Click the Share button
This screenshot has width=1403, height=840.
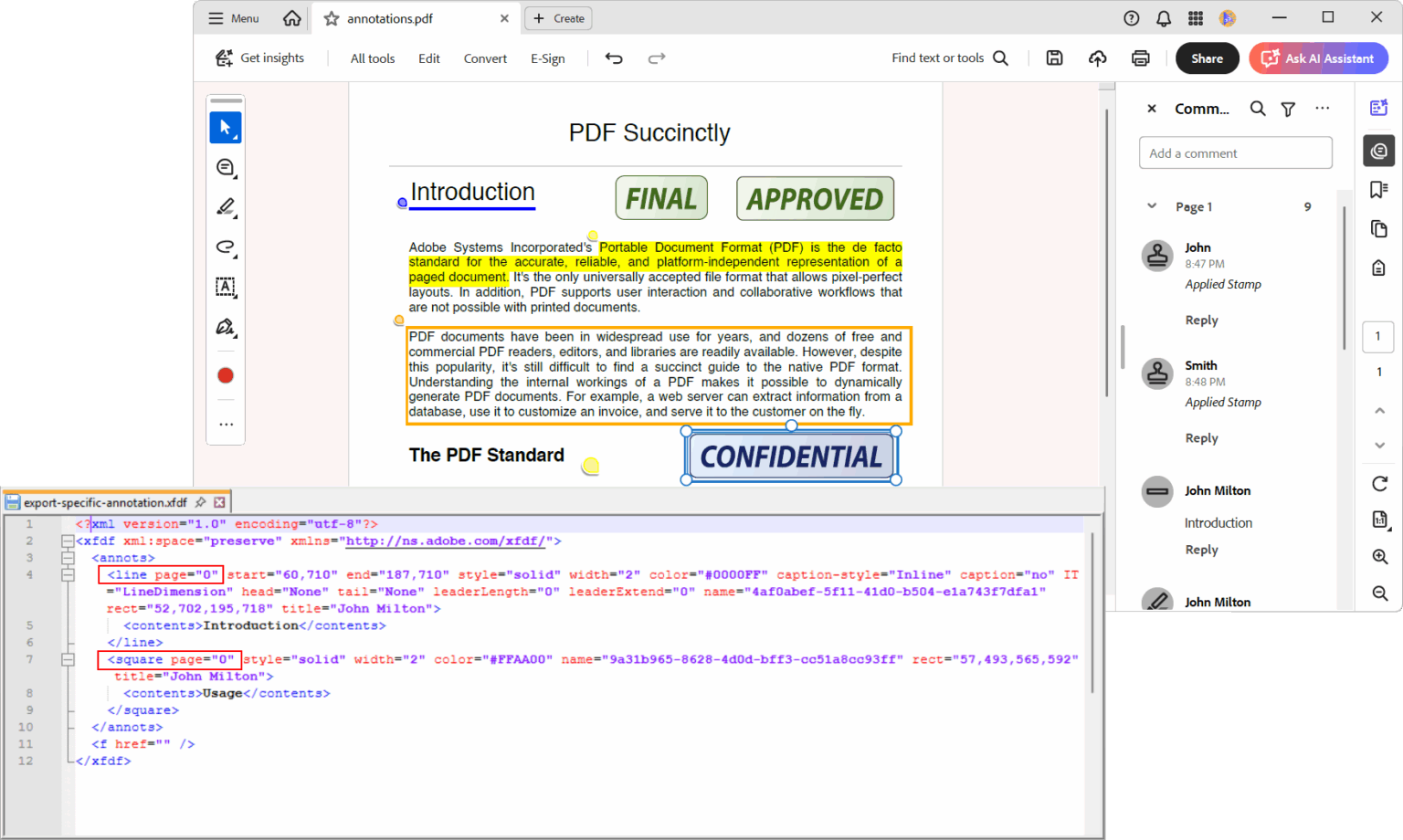[x=1208, y=58]
